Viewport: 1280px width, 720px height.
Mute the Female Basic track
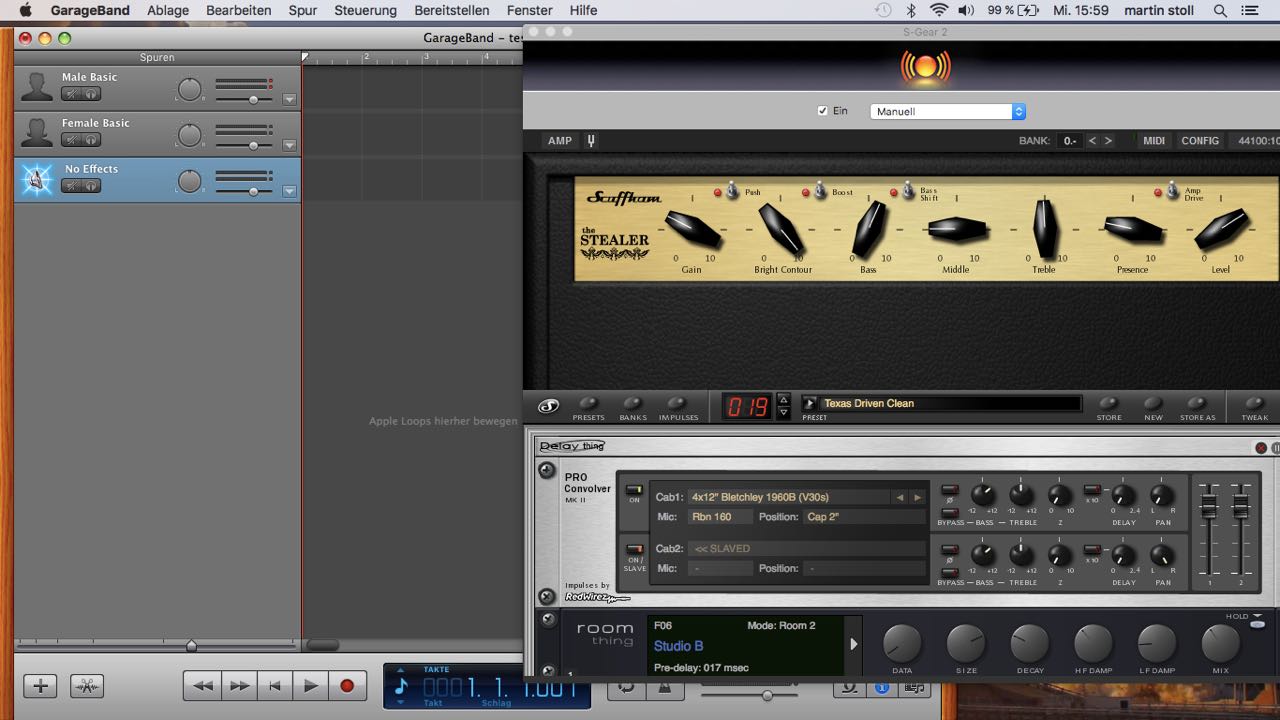71,140
